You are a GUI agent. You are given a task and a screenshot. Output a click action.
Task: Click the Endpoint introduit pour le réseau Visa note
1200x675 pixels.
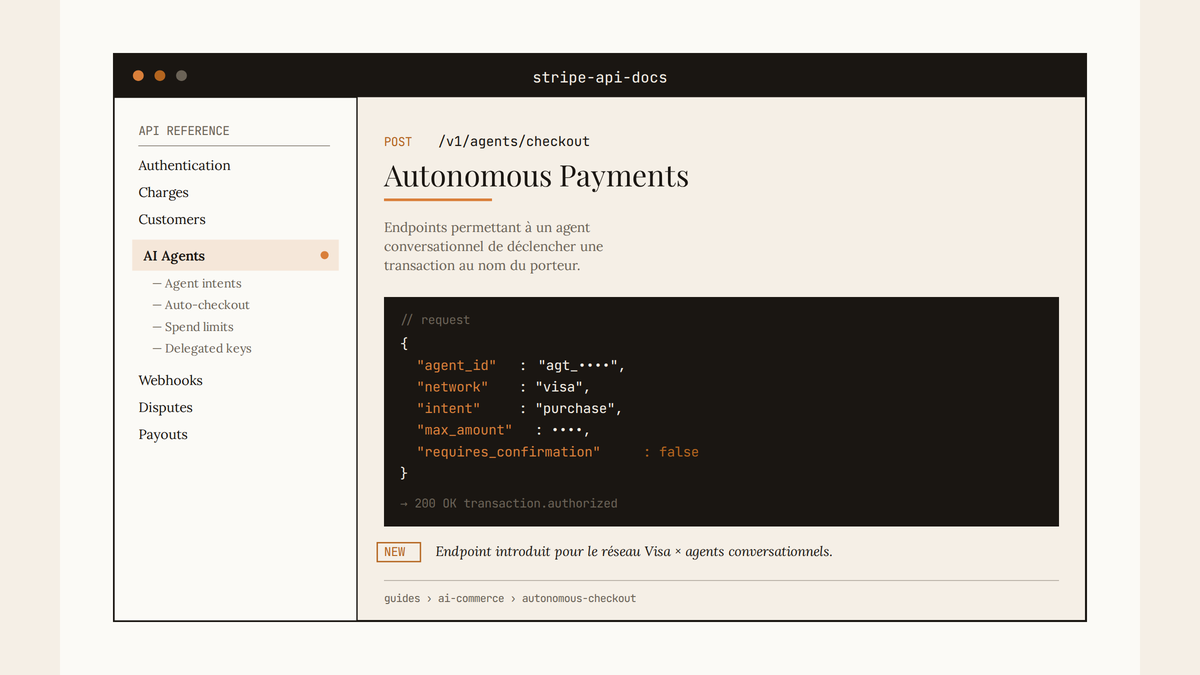(634, 552)
